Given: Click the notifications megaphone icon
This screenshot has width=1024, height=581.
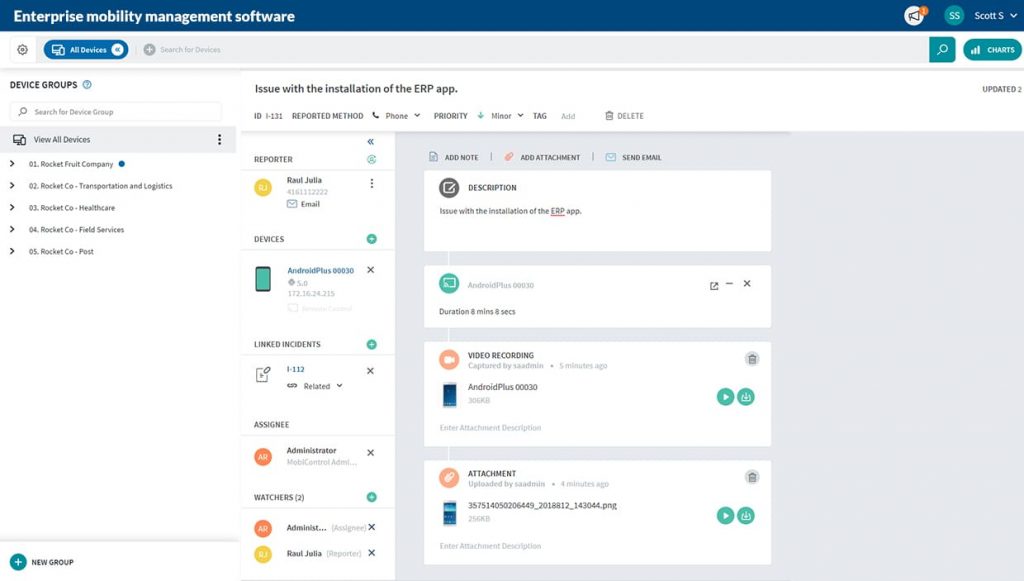Looking at the screenshot, I should 912,15.
